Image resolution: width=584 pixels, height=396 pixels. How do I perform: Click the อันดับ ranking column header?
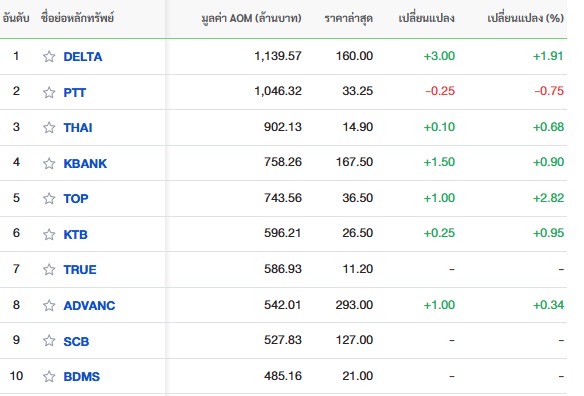[16, 18]
